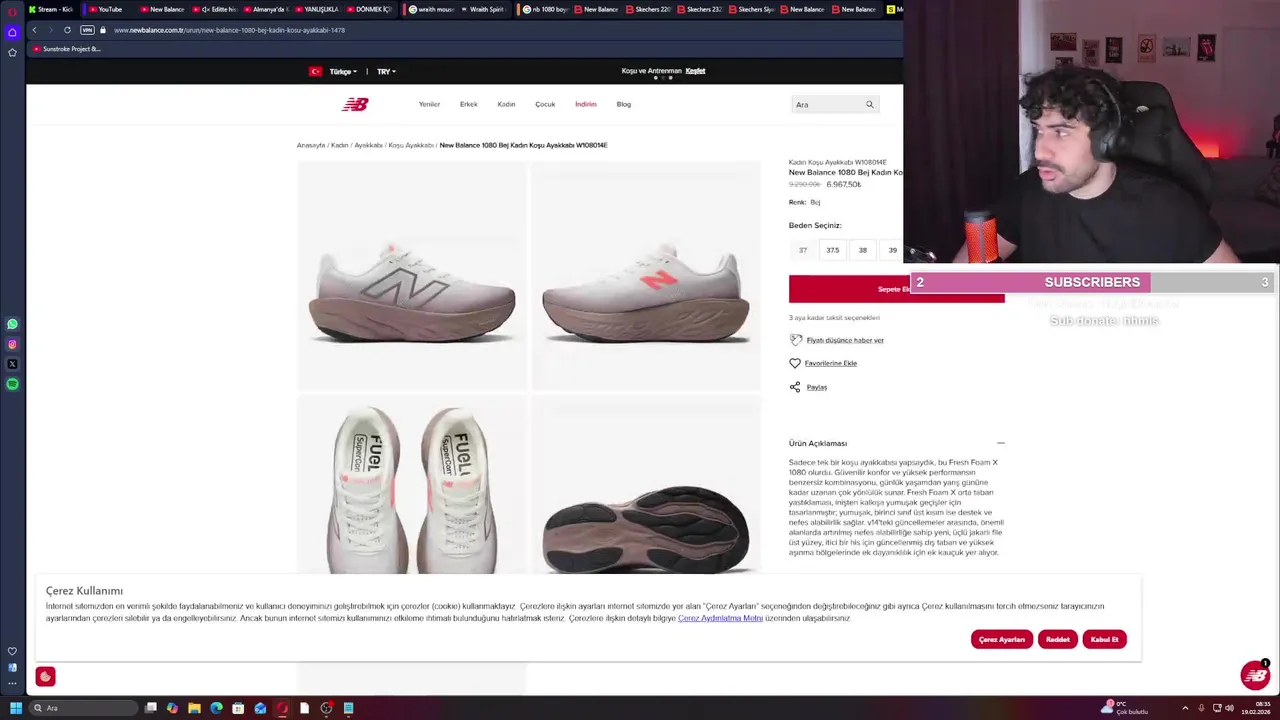Click the sidebar bookmarks star icon
This screenshot has width=1280, height=720.
(x=12, y=52)
